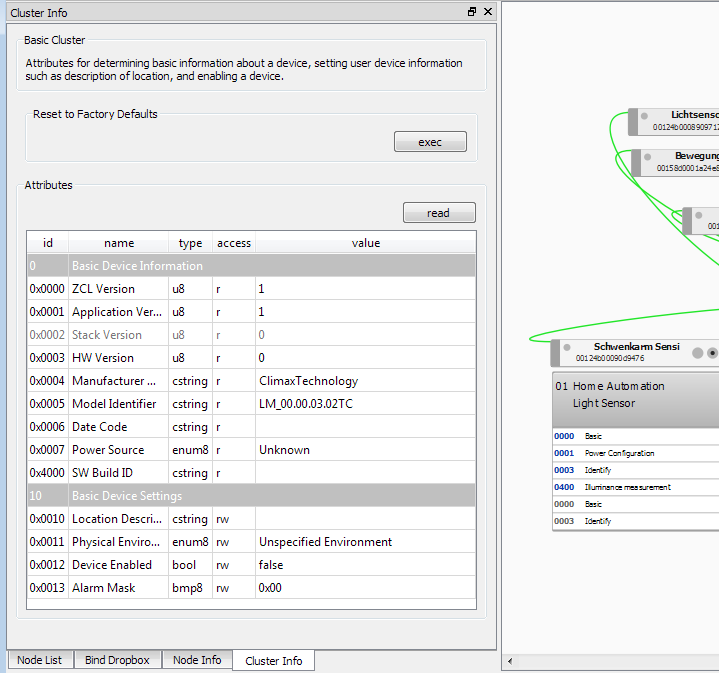719x673 pixels.
Task: Click the Basic Device Information section row
Action: (x=251, y=266)
